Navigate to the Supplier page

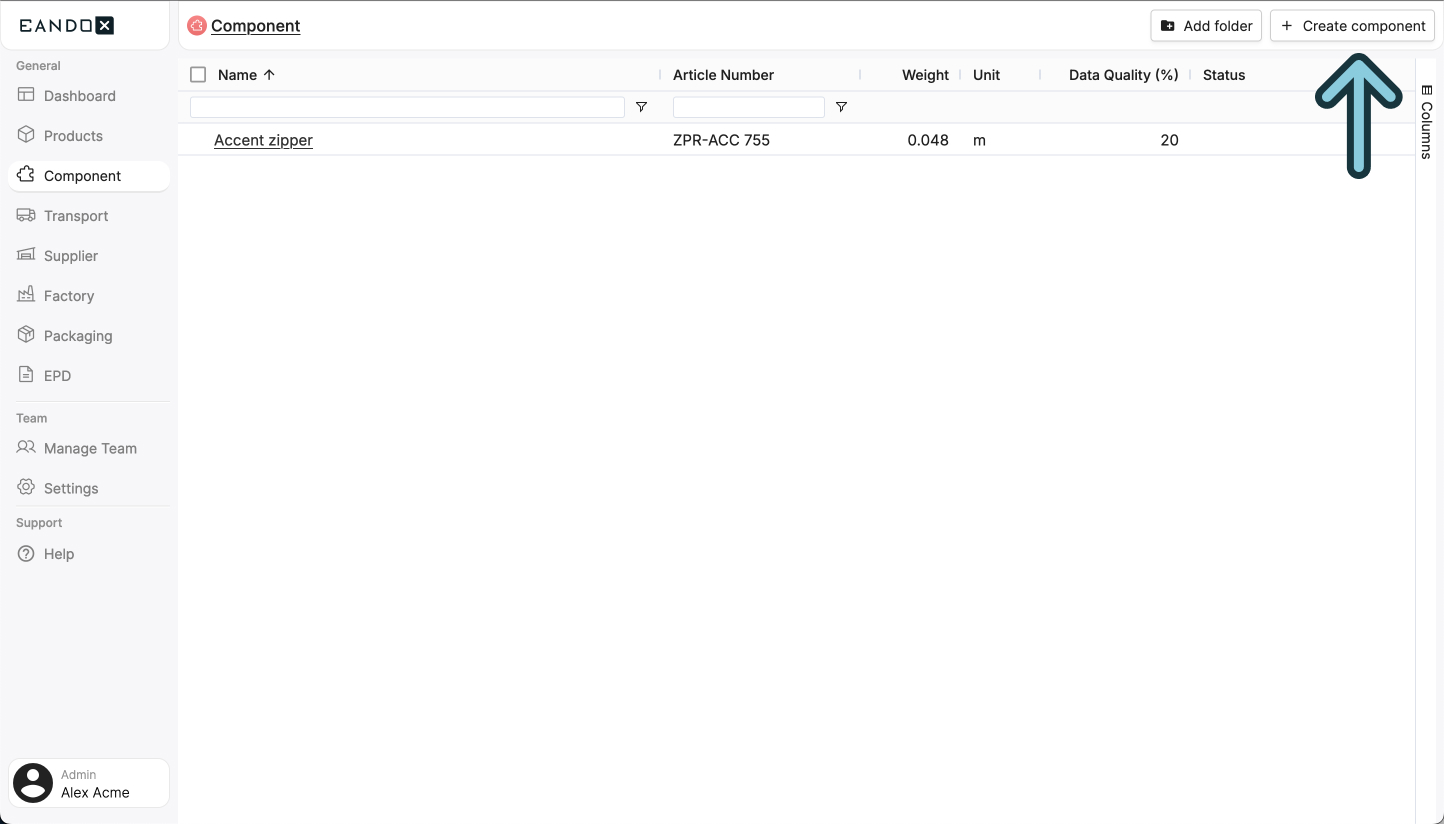(69, 255)
